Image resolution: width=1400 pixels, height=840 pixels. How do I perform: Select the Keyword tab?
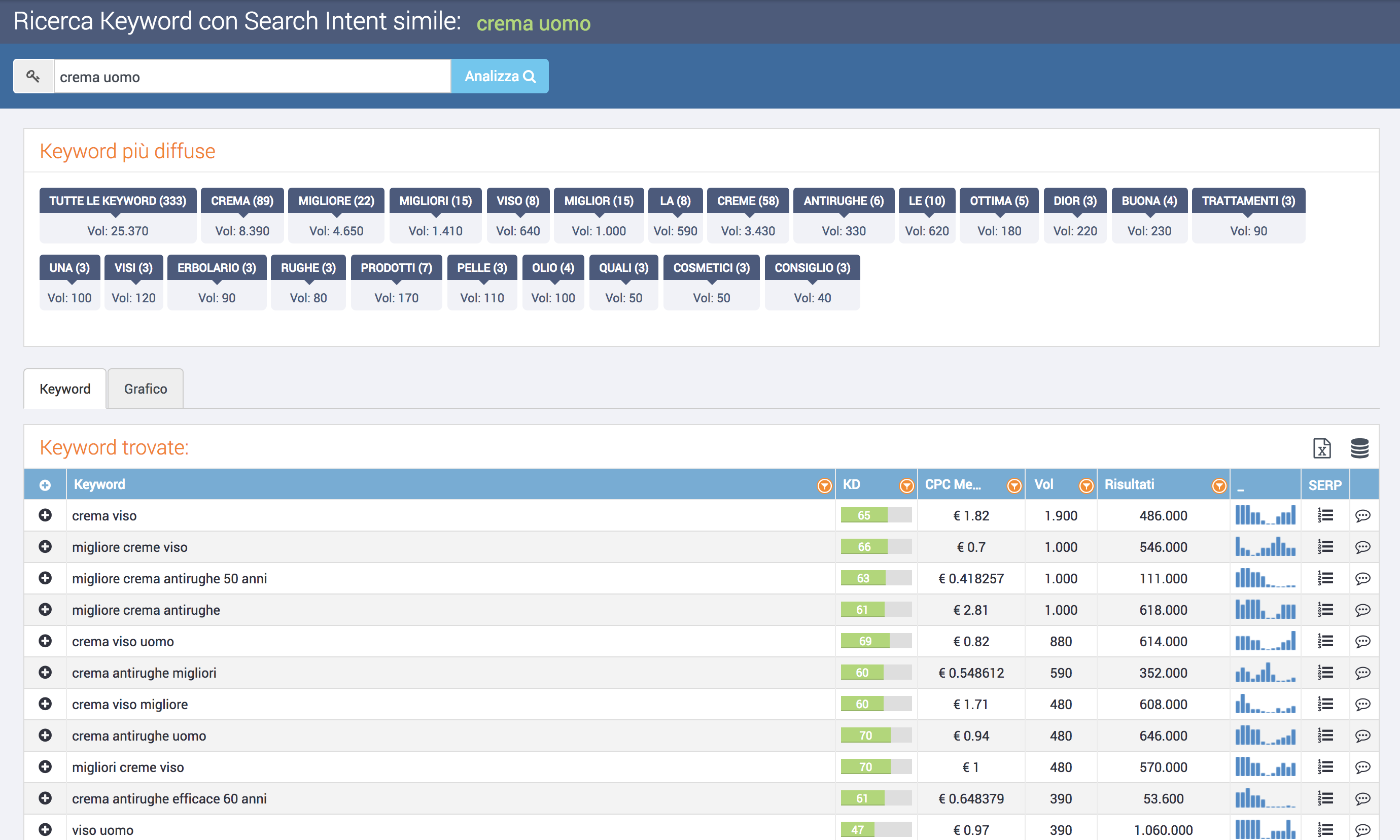(64, 389)
